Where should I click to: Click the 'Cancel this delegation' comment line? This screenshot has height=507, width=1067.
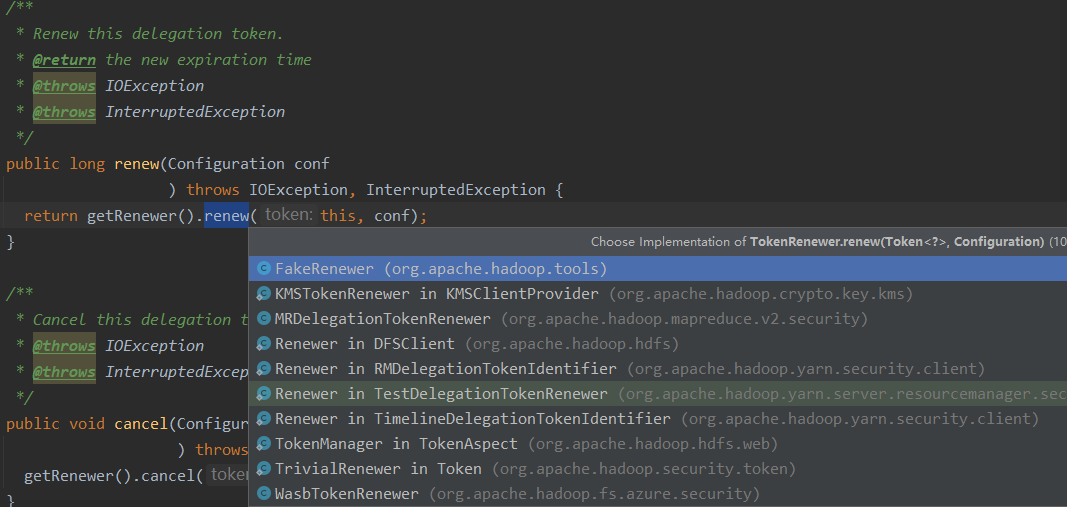[x=140, y=320]
